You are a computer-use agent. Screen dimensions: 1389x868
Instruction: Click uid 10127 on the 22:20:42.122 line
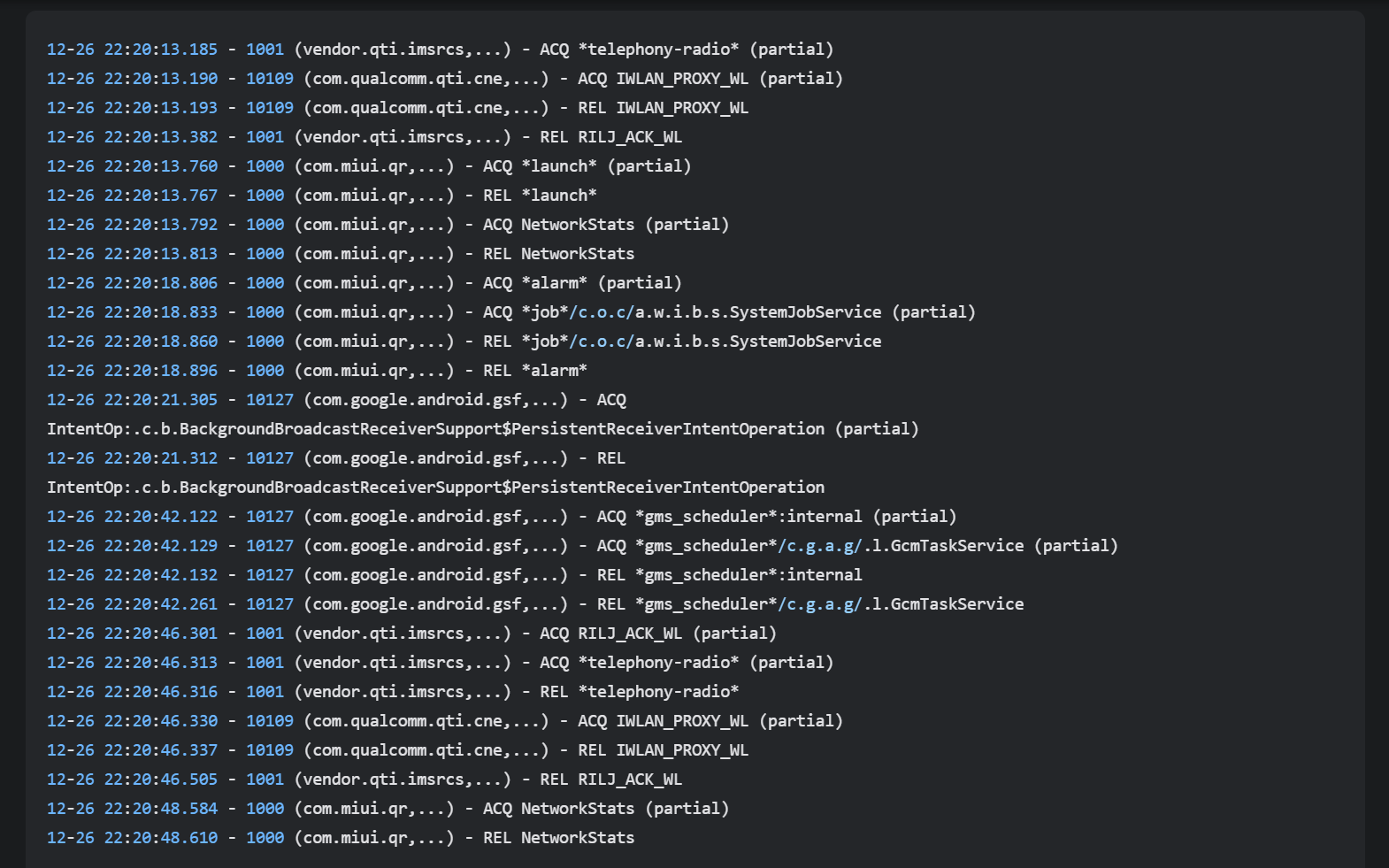coord(270,517)
